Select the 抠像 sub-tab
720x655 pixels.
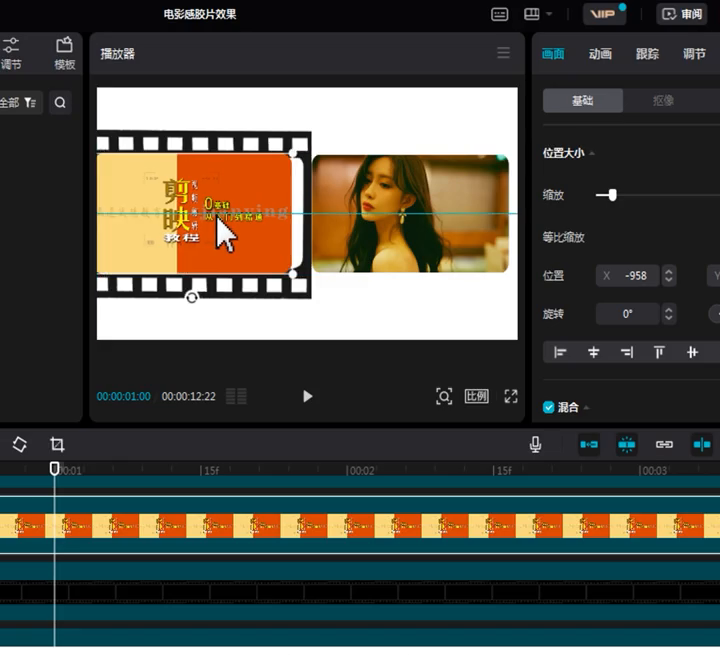(664, 101)
